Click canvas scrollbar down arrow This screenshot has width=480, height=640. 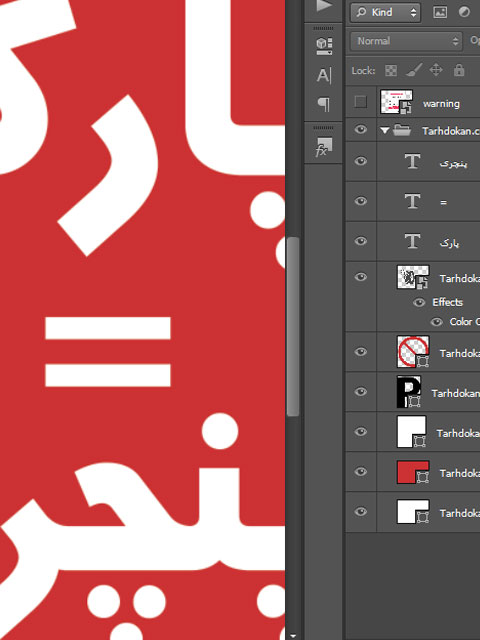coord(293,636)
